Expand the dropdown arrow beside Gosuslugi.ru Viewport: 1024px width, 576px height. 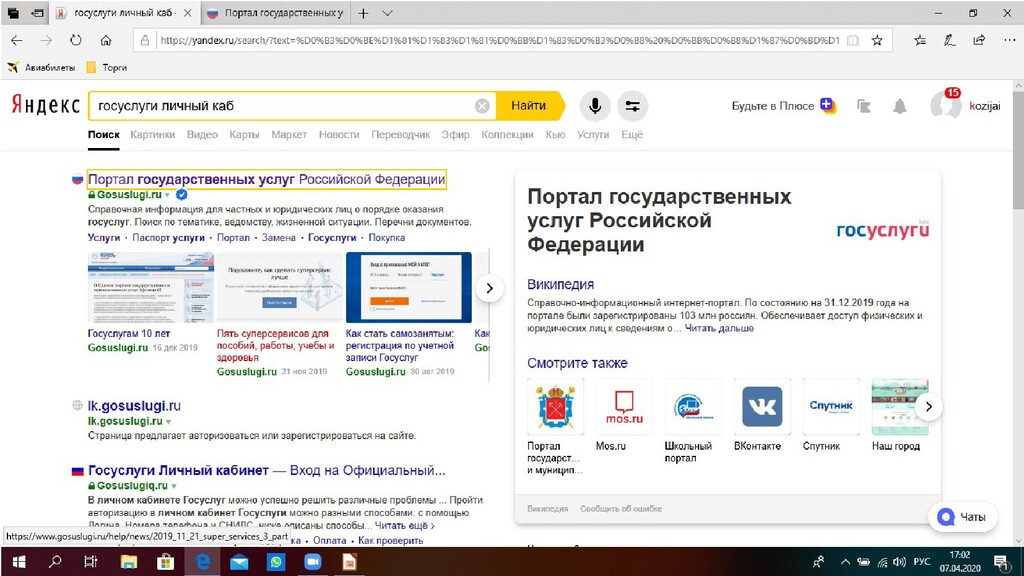(167, 195)
